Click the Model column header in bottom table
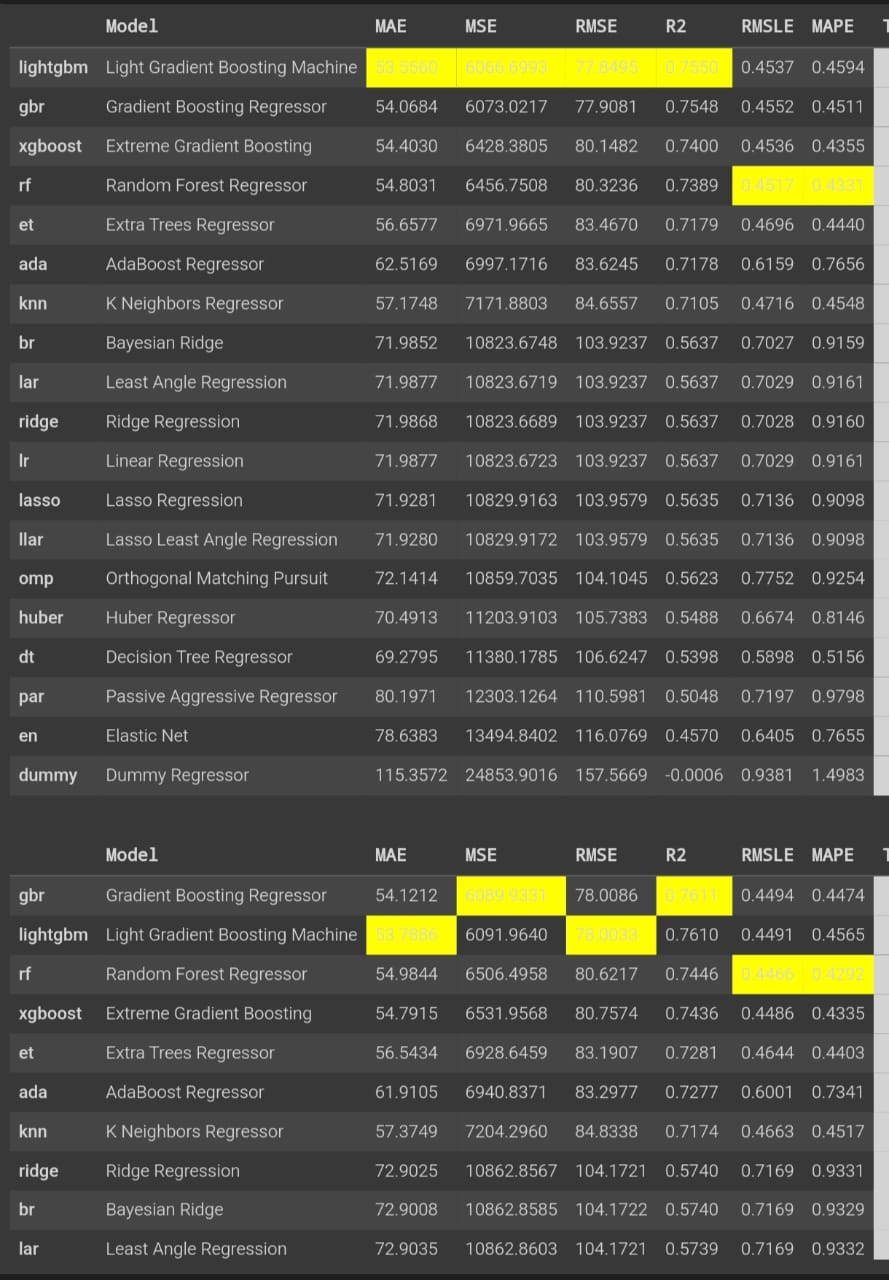The width and height of the screenshot is (889, 1280). tap(132, 855)
